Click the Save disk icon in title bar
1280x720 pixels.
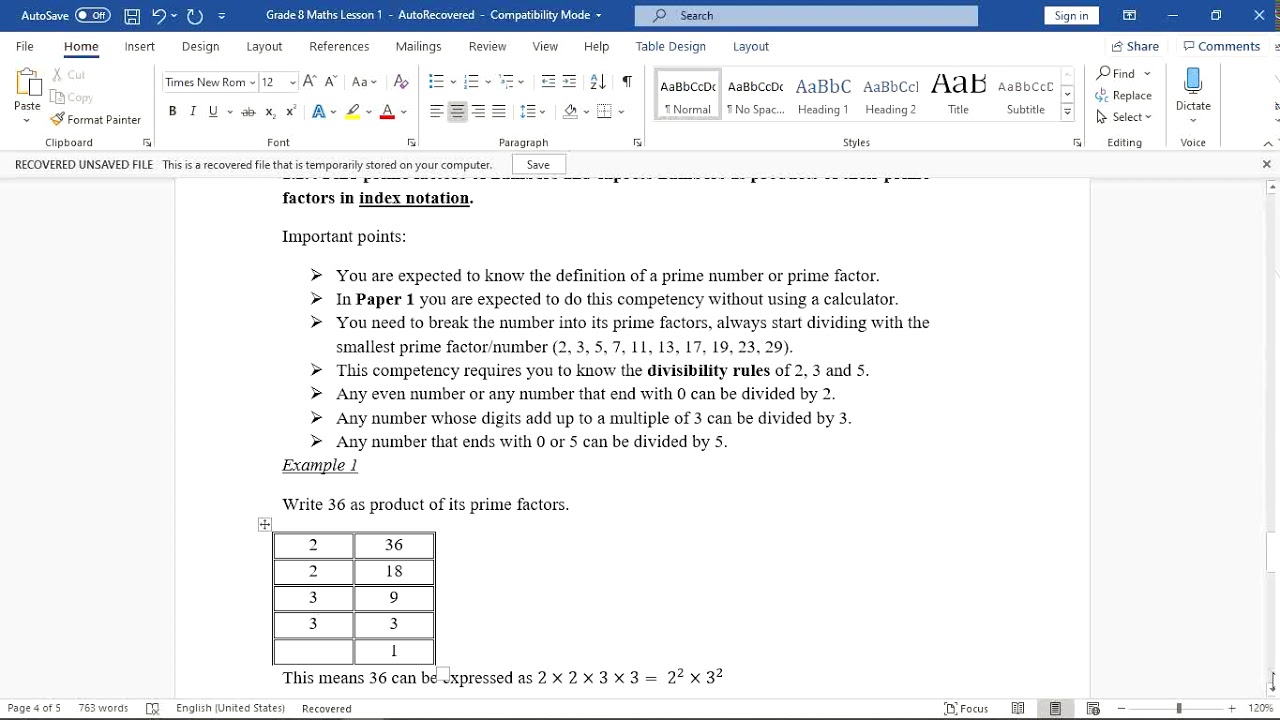[132, 15]
